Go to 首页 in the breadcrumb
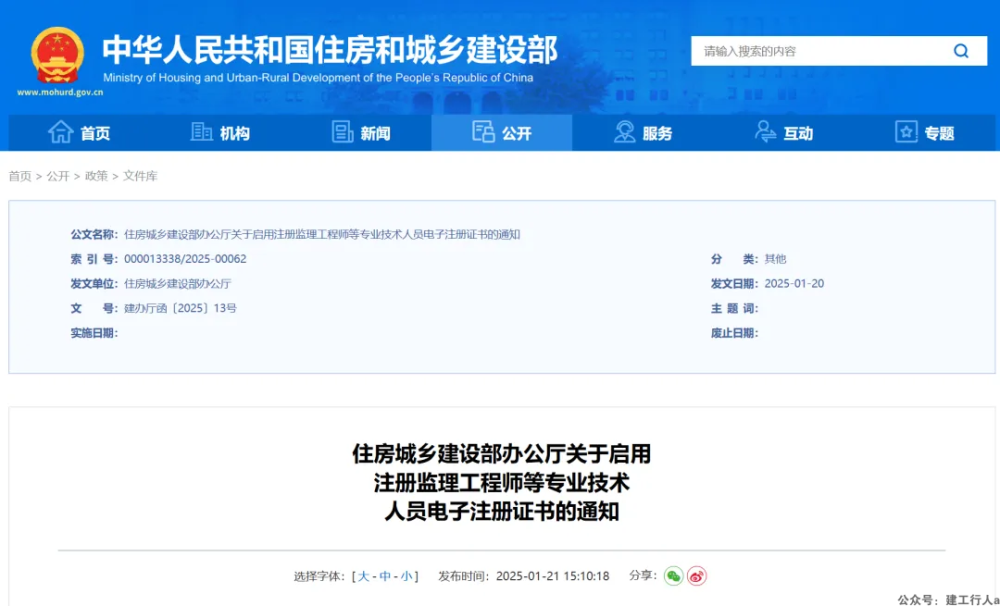Viewport: 1000px width, 606px height. 20,176
